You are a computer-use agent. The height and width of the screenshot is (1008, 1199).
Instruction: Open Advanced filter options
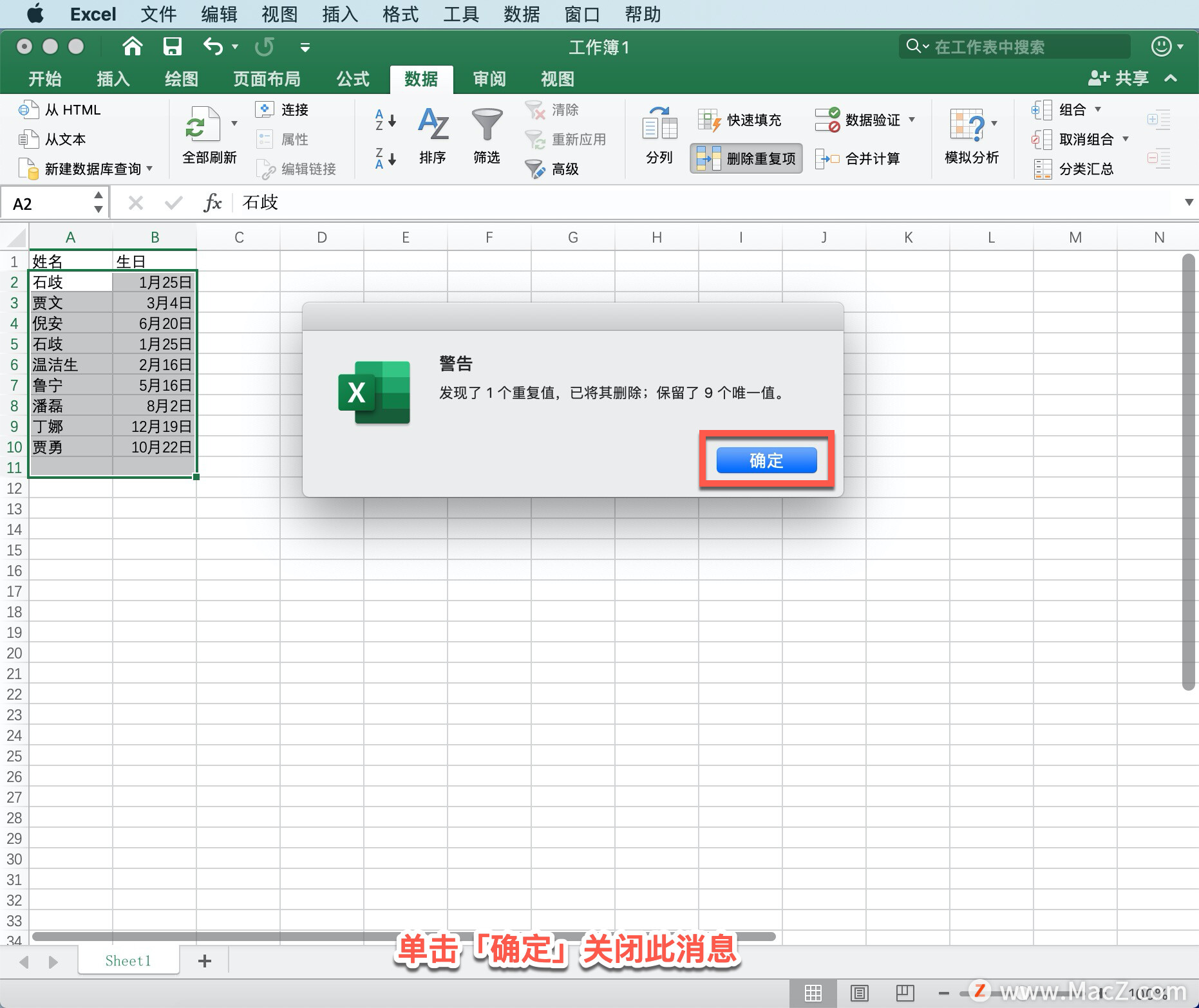[x=552, y=169]
